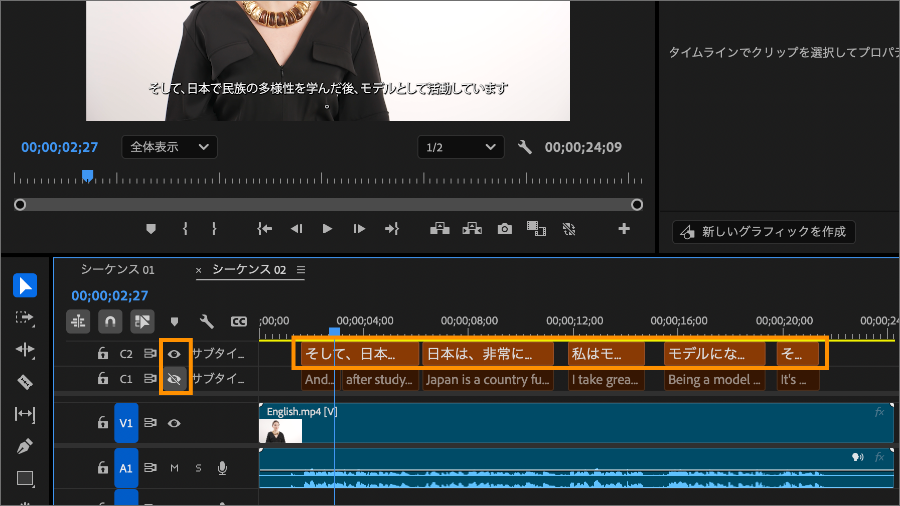900x506 pixels.
Task: Select the Track Select Forward tool
Action: click(25, 318)
